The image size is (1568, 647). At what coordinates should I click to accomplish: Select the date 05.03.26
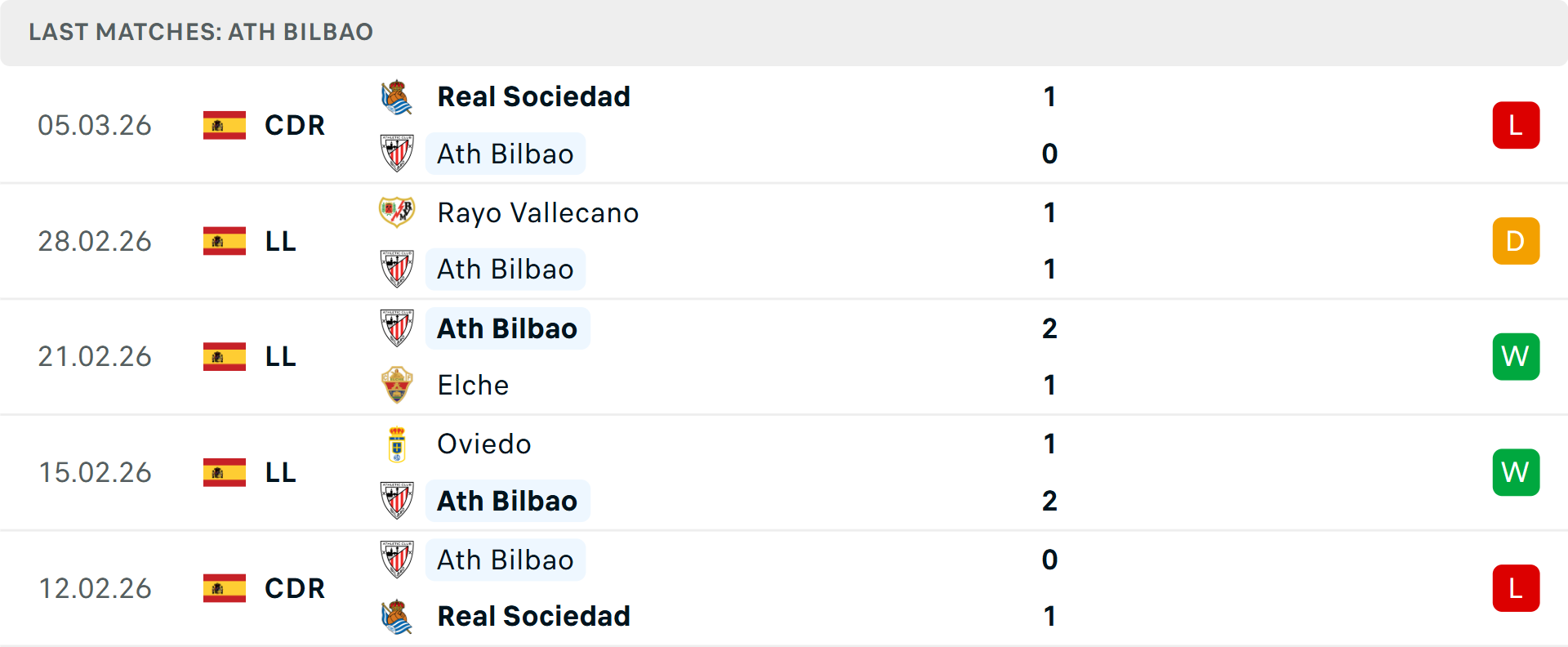pos(95,125)
